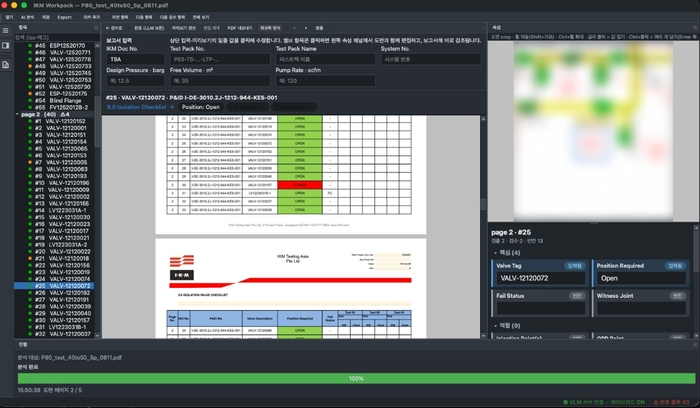Click the orange status dot of #52 ESP-12520175
Screen dimensions: 700x408
[x=30, y=94]
